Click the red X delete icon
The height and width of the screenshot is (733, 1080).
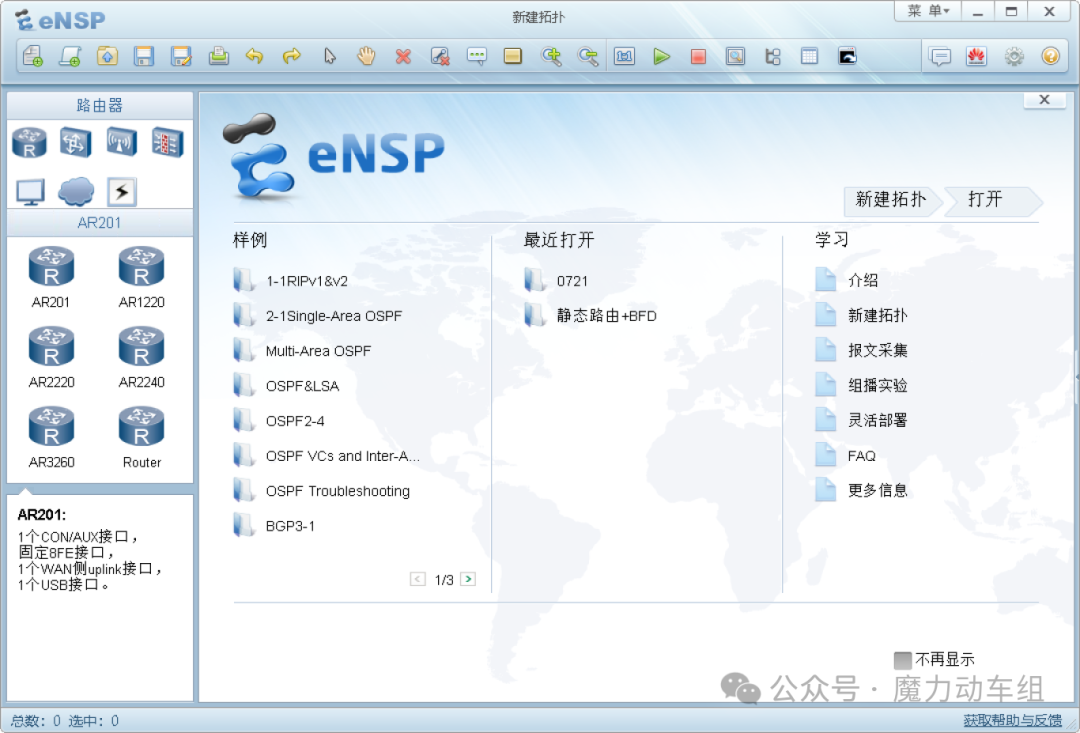pyautogui.click(x=404, y=56)
